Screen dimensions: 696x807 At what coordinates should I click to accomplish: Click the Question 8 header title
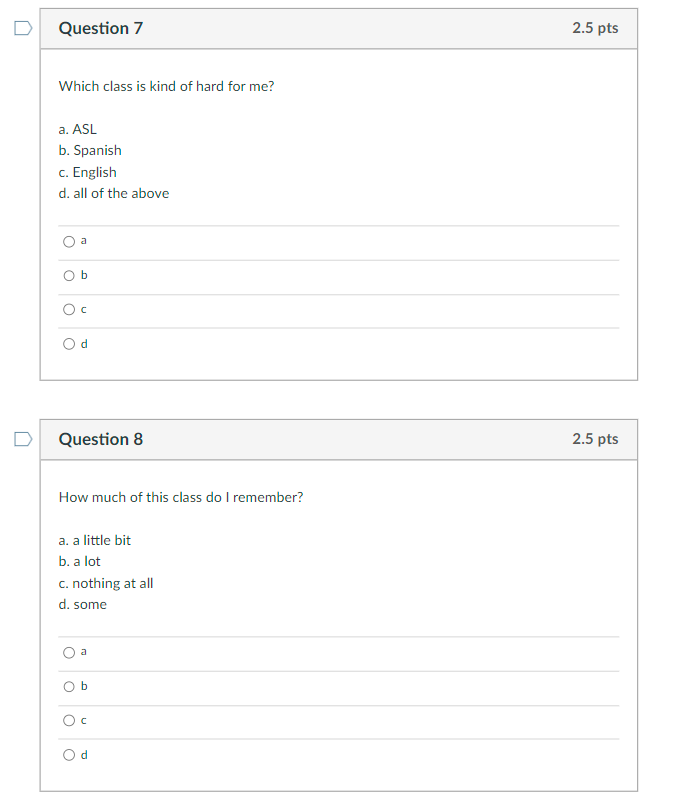[x=101, y=440]
